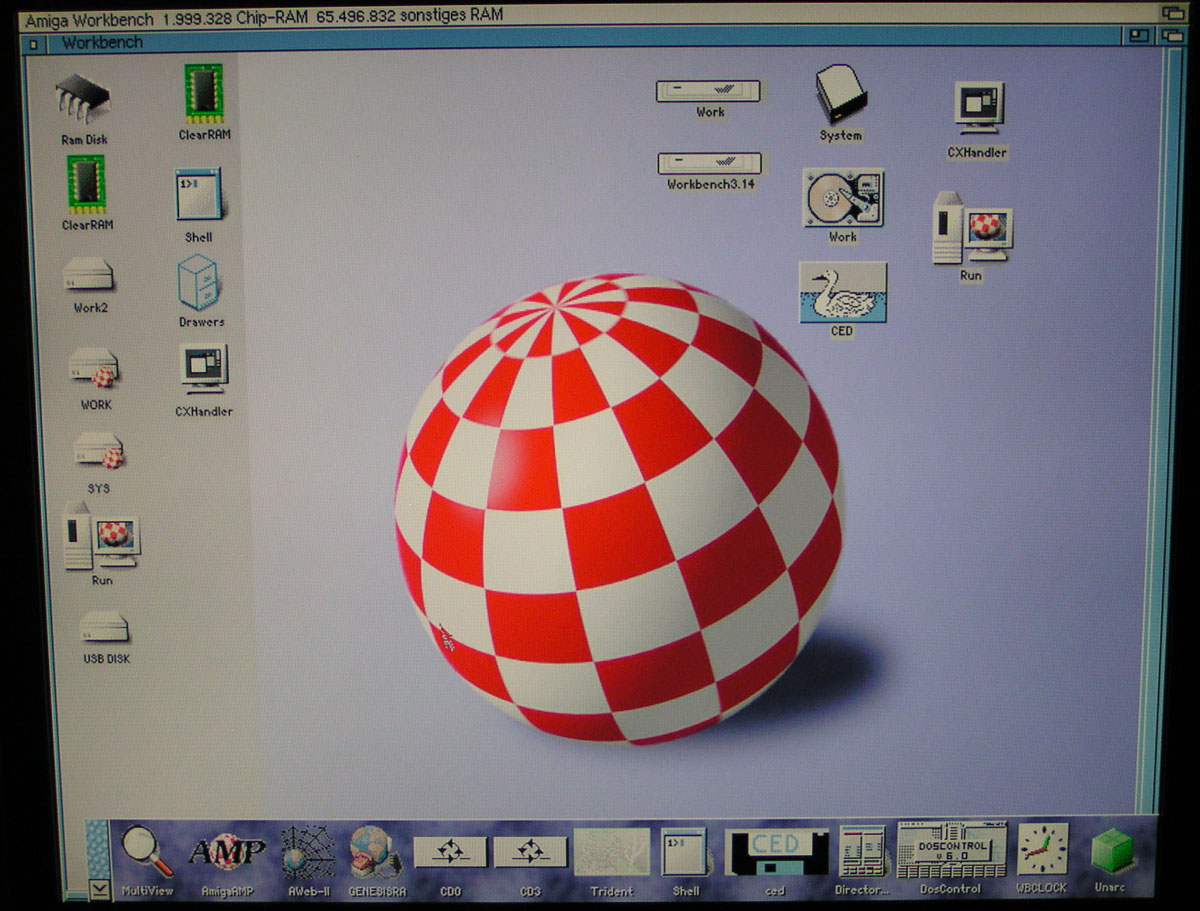Click the Workbench window title bar
This screenshot has height=911, width=1200.
583,41
